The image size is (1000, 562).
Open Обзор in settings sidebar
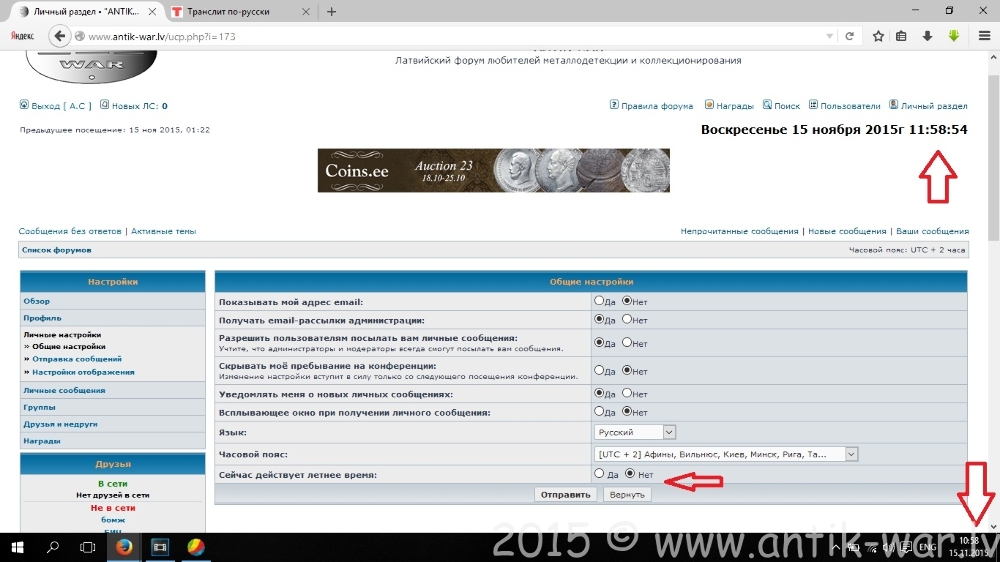pos(36,301)
